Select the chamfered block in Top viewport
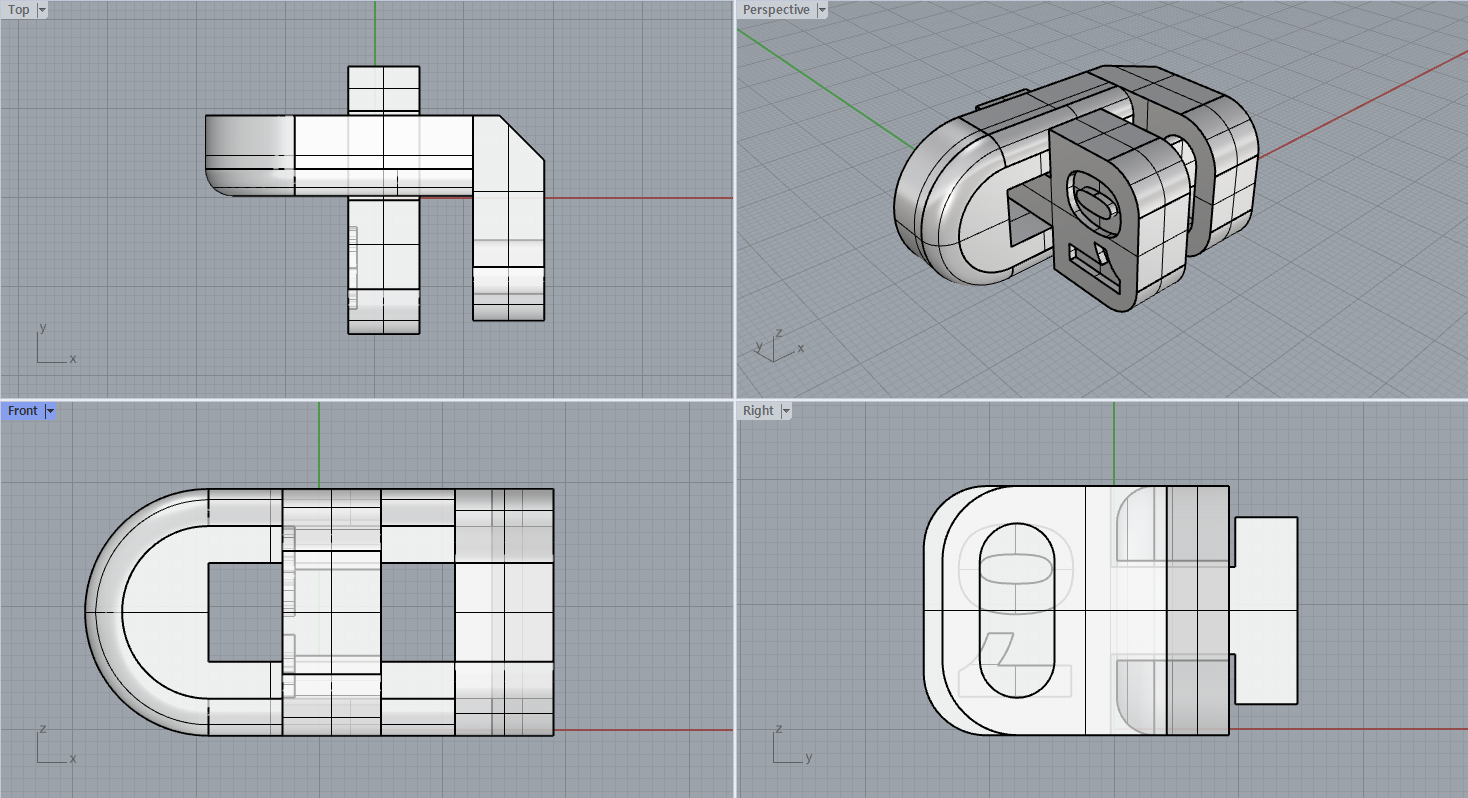 509,217
